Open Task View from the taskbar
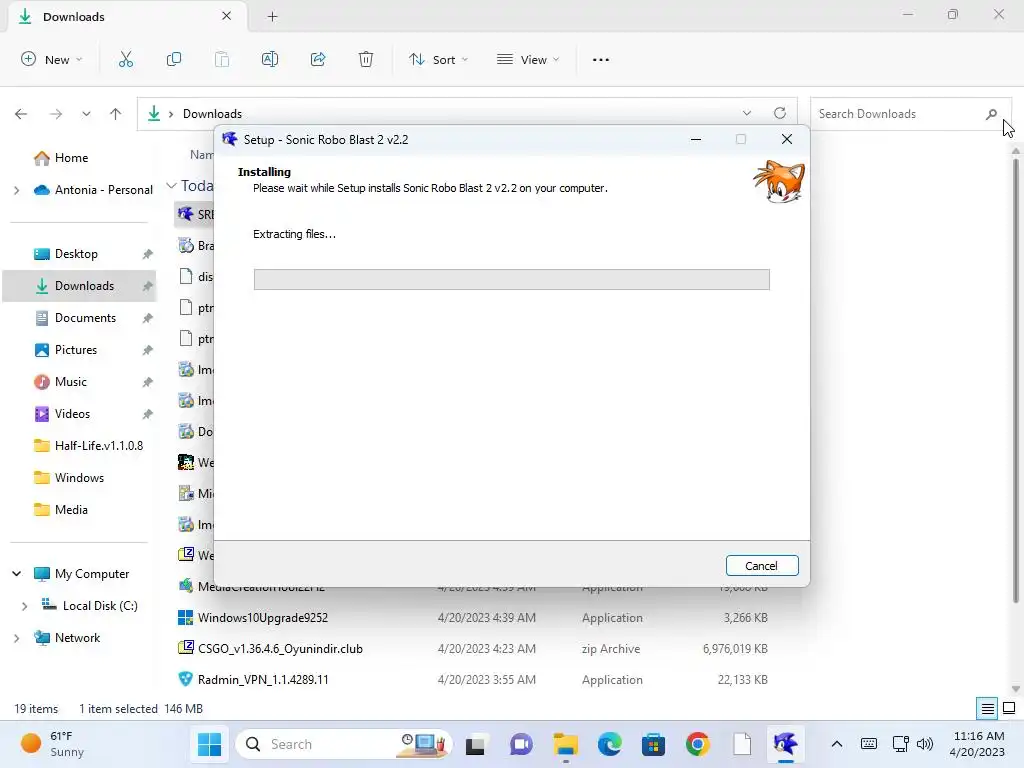Screen dimensions: 1024x768 coord(475,744)
